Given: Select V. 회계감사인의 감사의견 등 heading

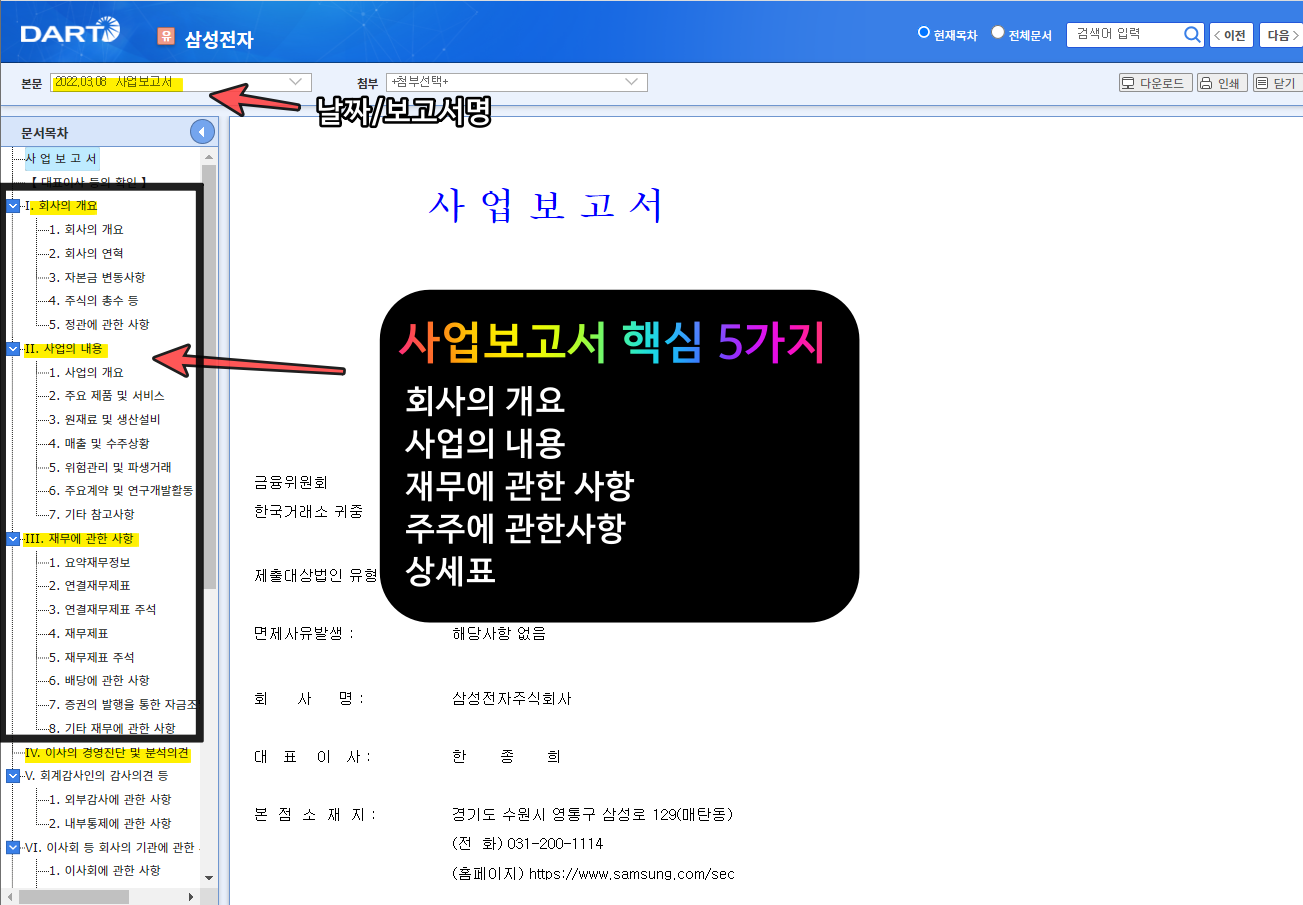Looking at the screenshot, I should click(97, 776).
